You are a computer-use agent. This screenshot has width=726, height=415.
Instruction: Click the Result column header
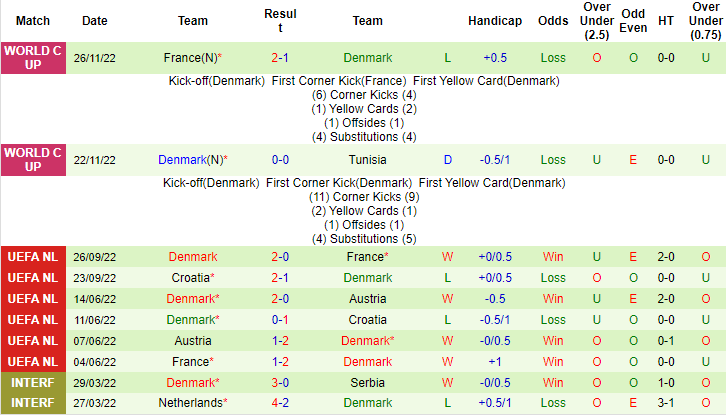click(280, 21)
